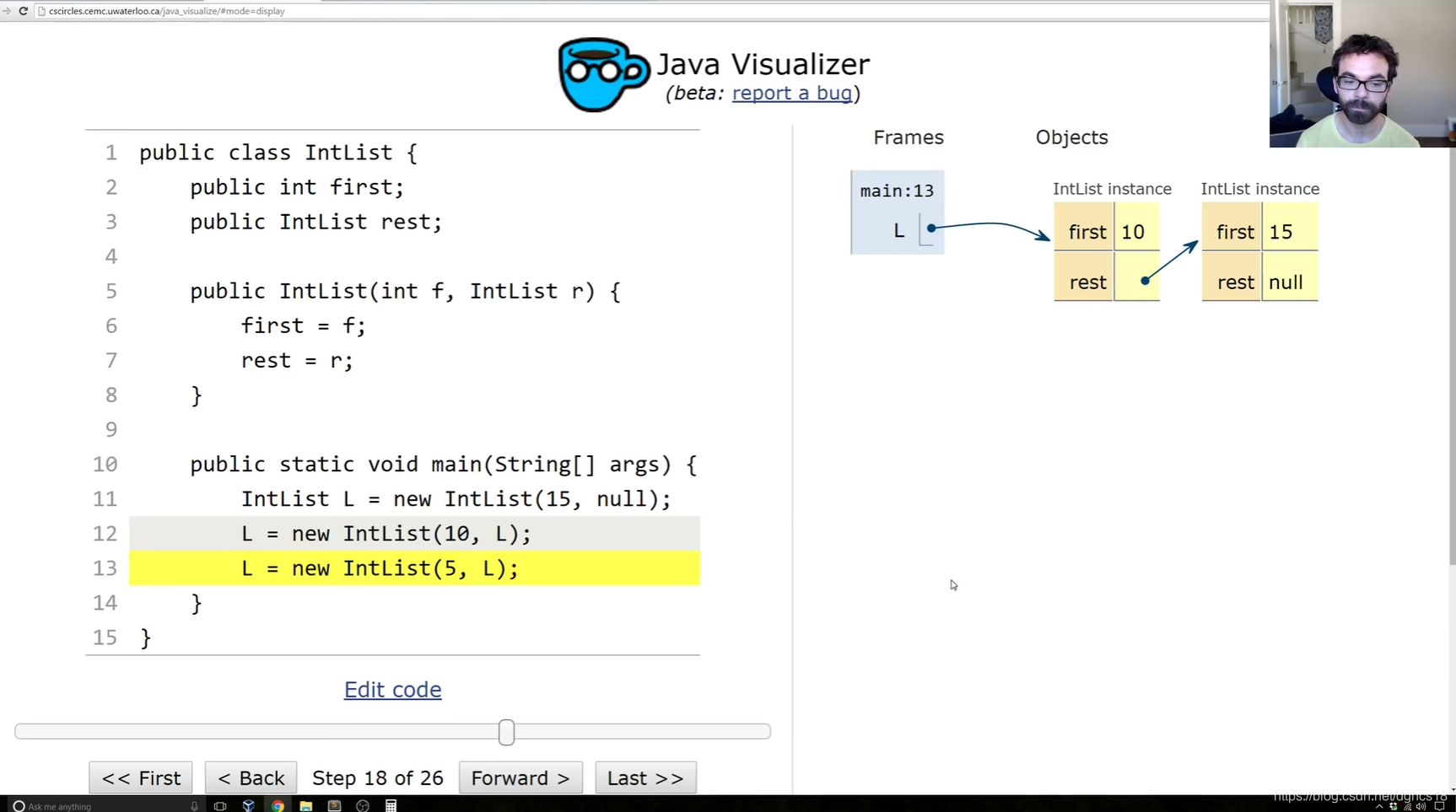Click line 3 'public IntList rest;'
The height and width of the screenshot is (812, 1456).
[315, 222]
